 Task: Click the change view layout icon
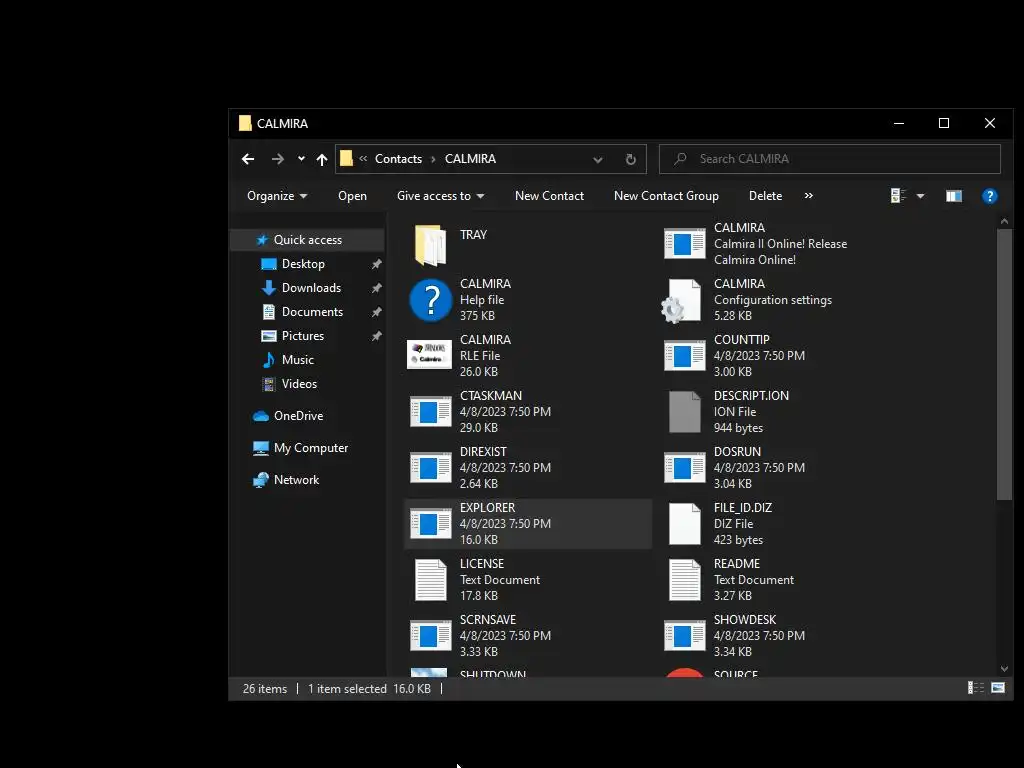click(x=899, y=196)
